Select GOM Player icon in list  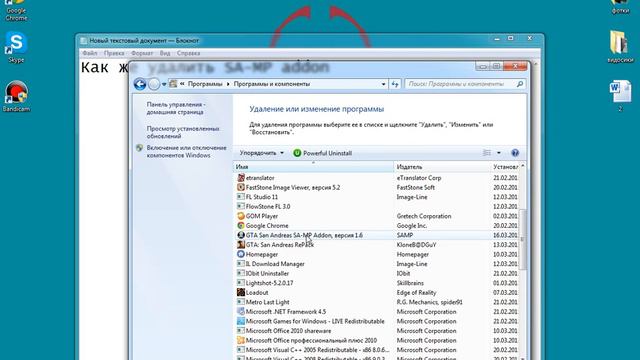pyautogui.click(x=241, y=216)
